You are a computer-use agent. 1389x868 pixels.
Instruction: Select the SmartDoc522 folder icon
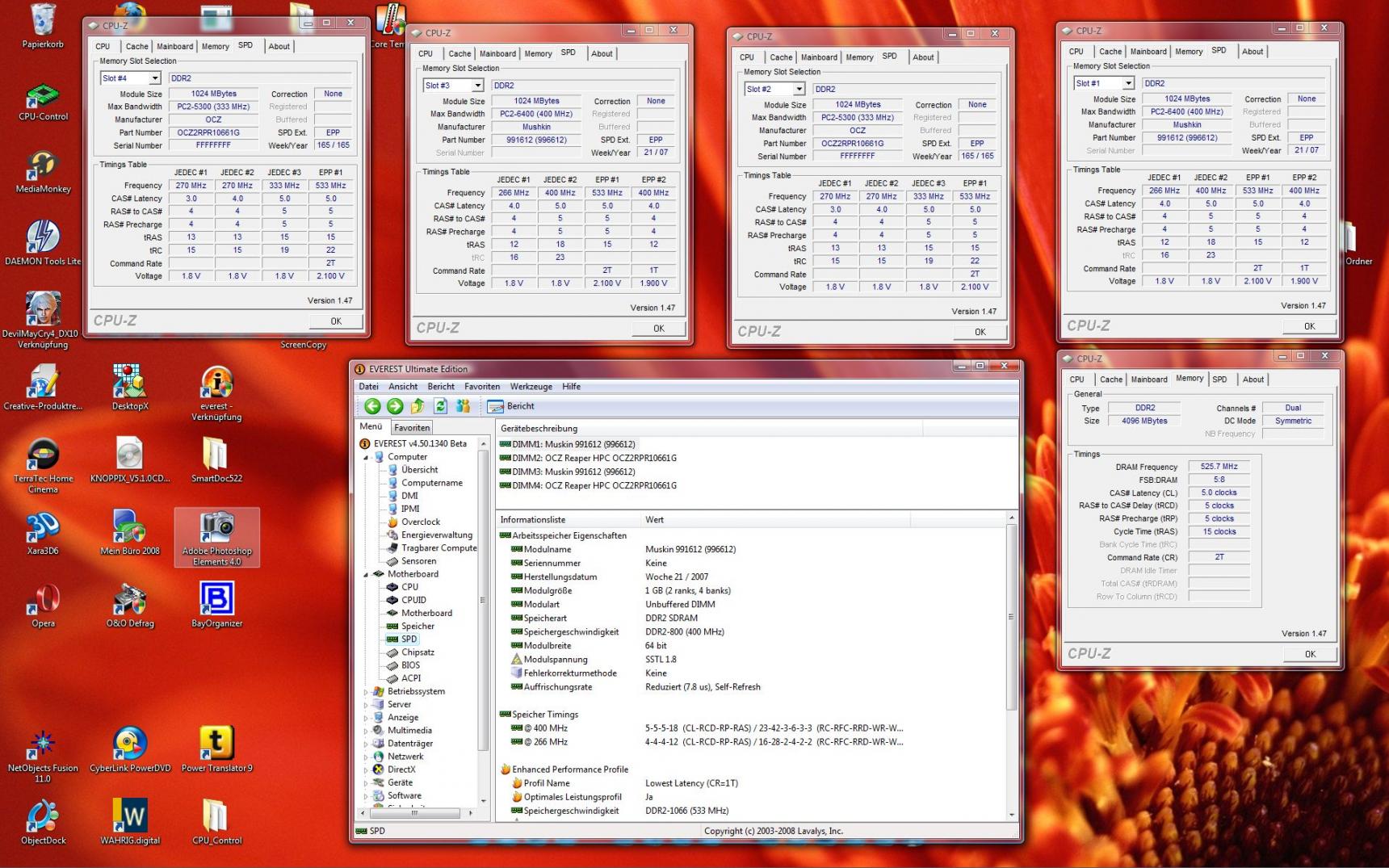coord(216,459)
